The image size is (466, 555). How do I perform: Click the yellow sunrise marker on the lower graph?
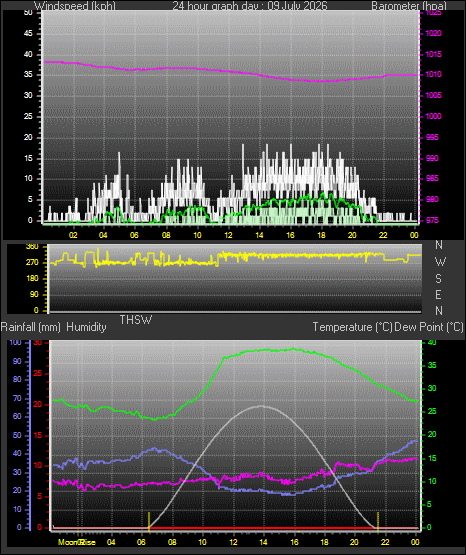click(x=149, y=521)
